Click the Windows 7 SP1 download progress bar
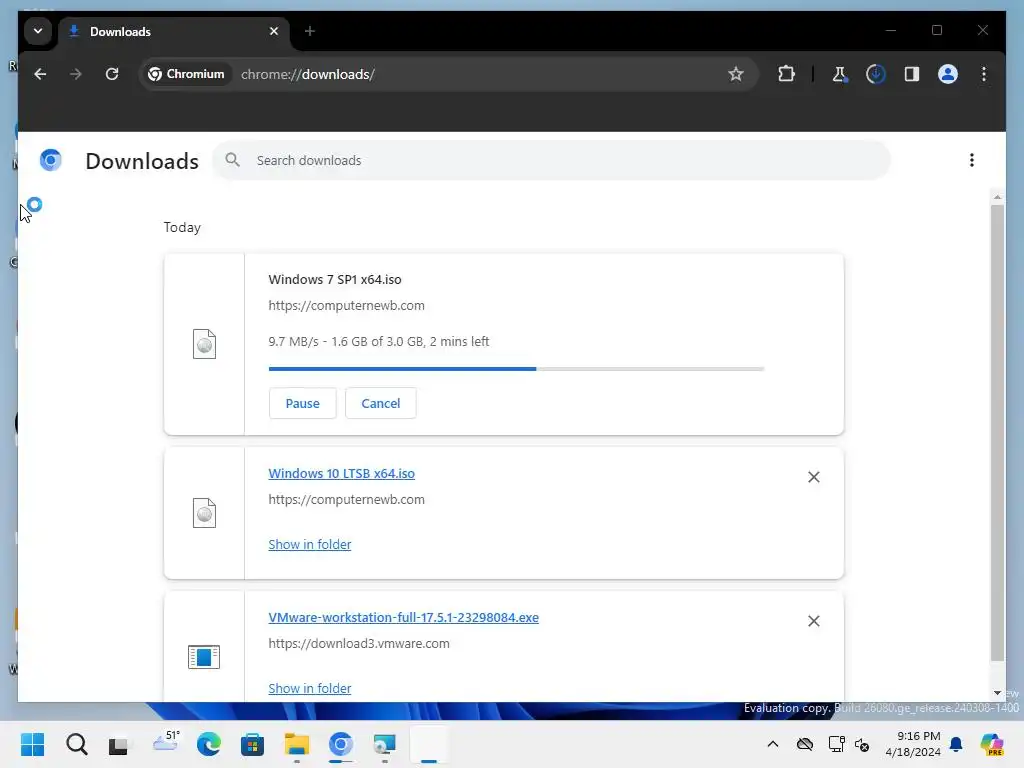The height and width of the screenshot is (768, 1024). pyautogui.click(x=516, y=369)
